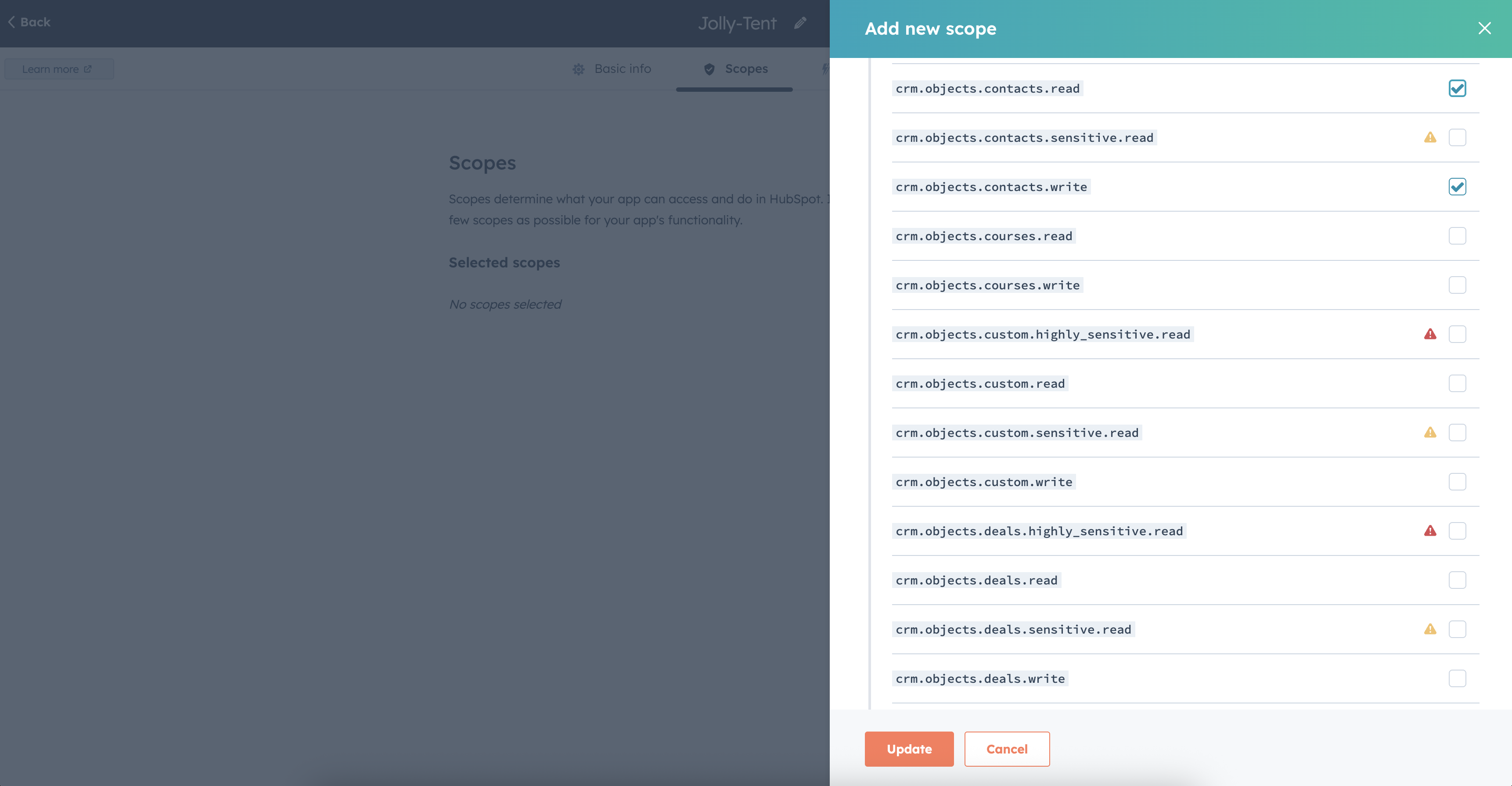
Task: Click warning icon for custom.sensitive.read scope
Action: click(x=1430, y=433)
